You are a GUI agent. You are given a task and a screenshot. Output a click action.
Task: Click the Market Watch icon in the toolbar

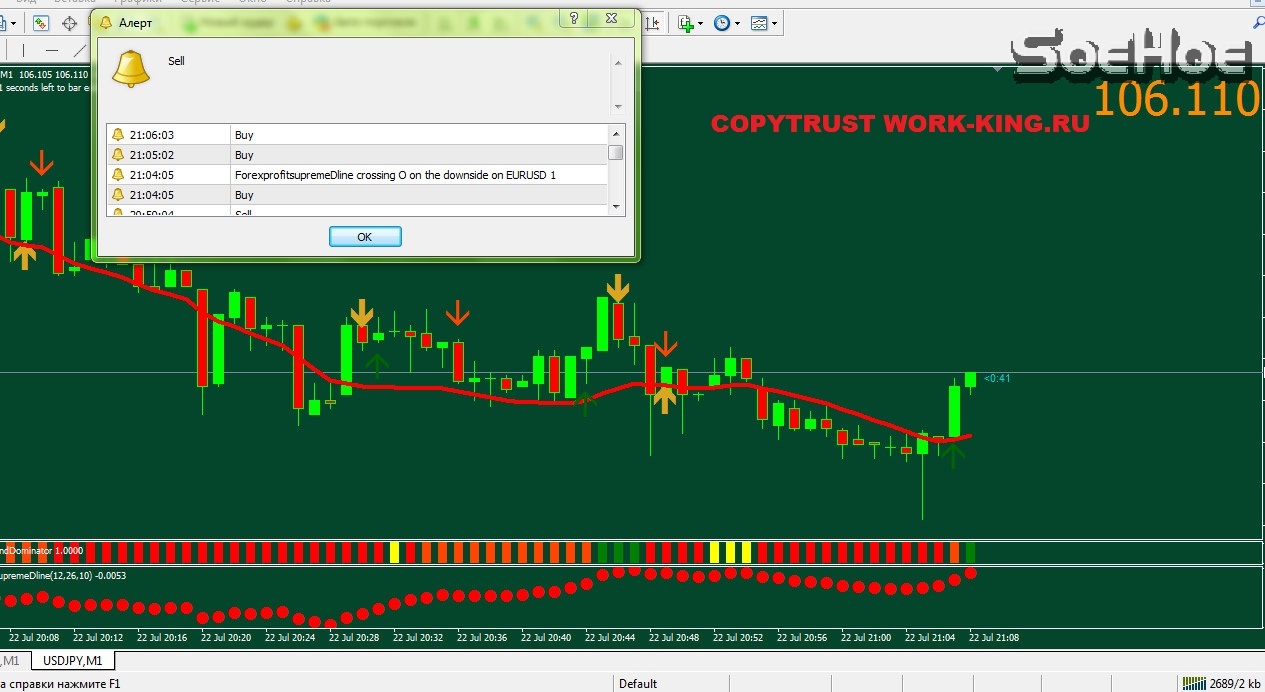(x=39, y=23)
